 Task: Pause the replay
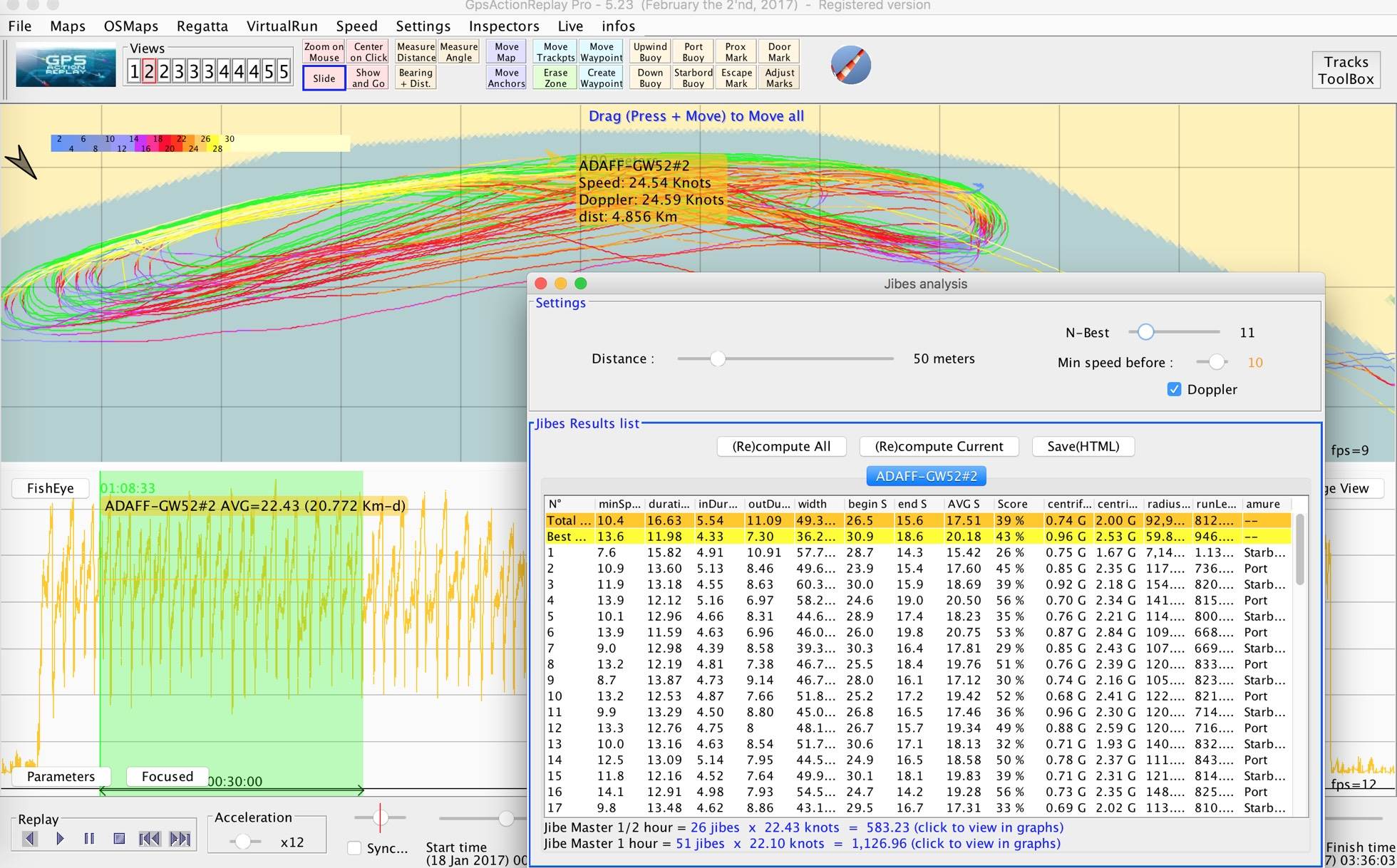pyautogui.click(x=89, y=839)
